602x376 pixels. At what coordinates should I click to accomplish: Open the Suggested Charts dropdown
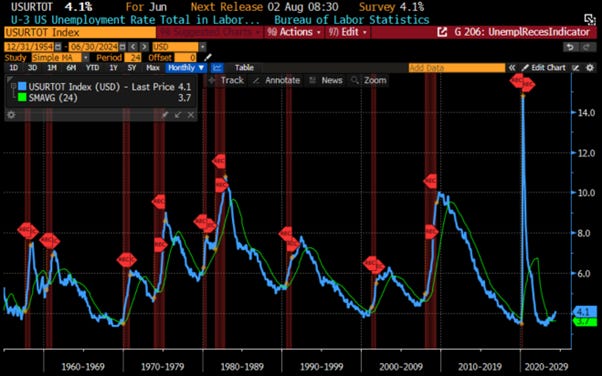210,32
